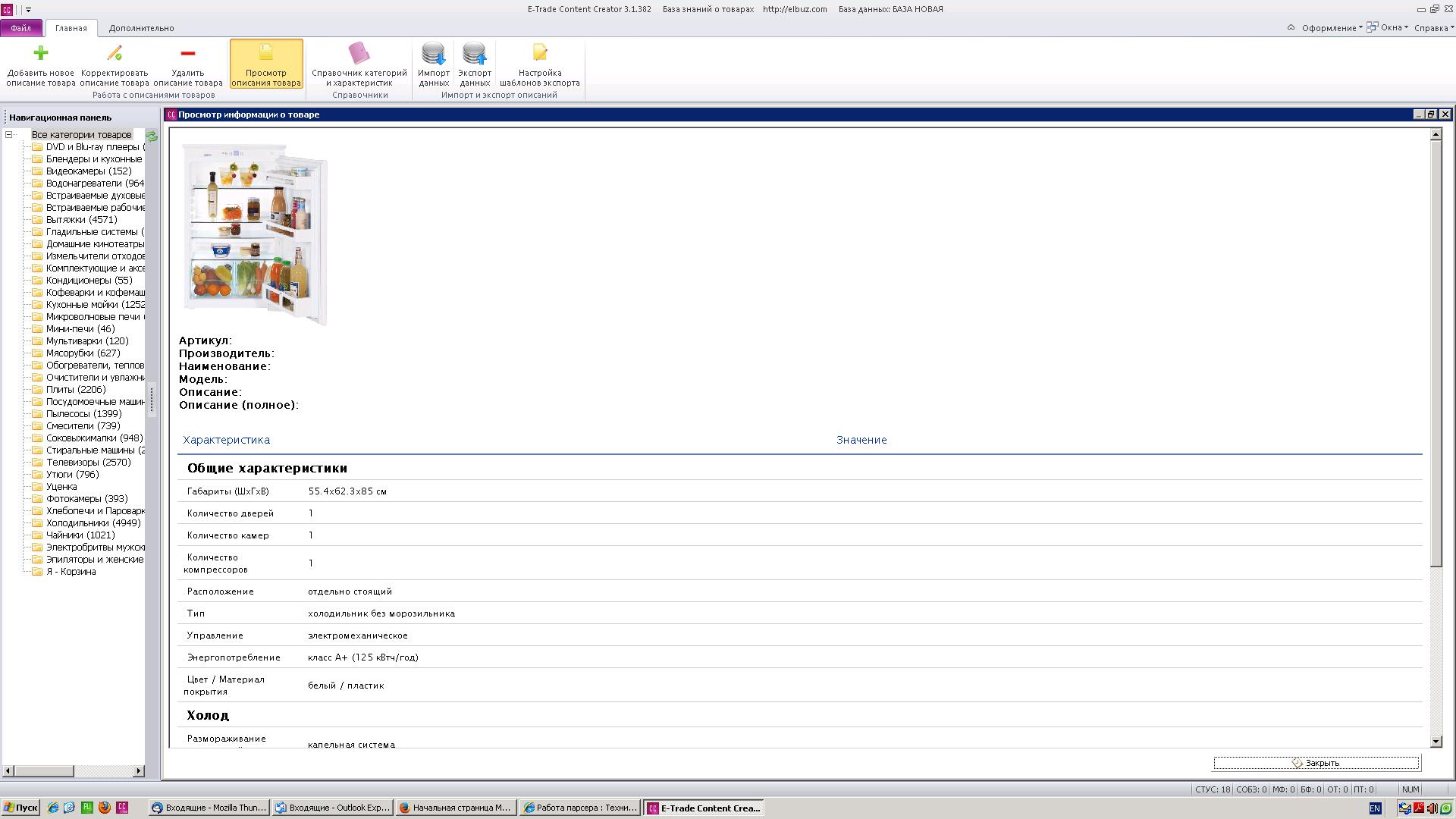Add a new product description
1456x819 pixels.
pos(41,64)
